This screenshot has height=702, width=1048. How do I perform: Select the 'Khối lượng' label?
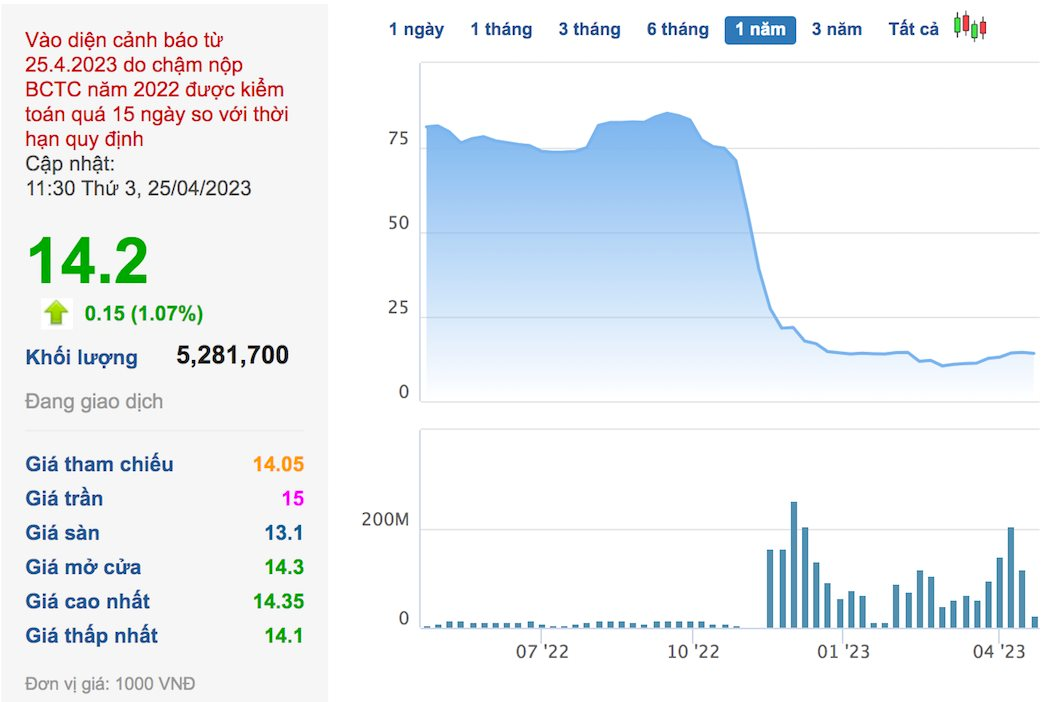(x=82, y=358)
